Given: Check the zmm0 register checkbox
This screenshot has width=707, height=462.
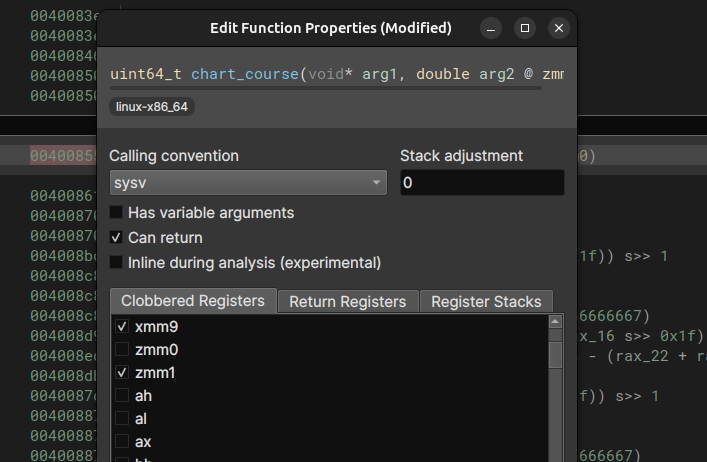Looking at the screenshot, I should pos(122,349).
